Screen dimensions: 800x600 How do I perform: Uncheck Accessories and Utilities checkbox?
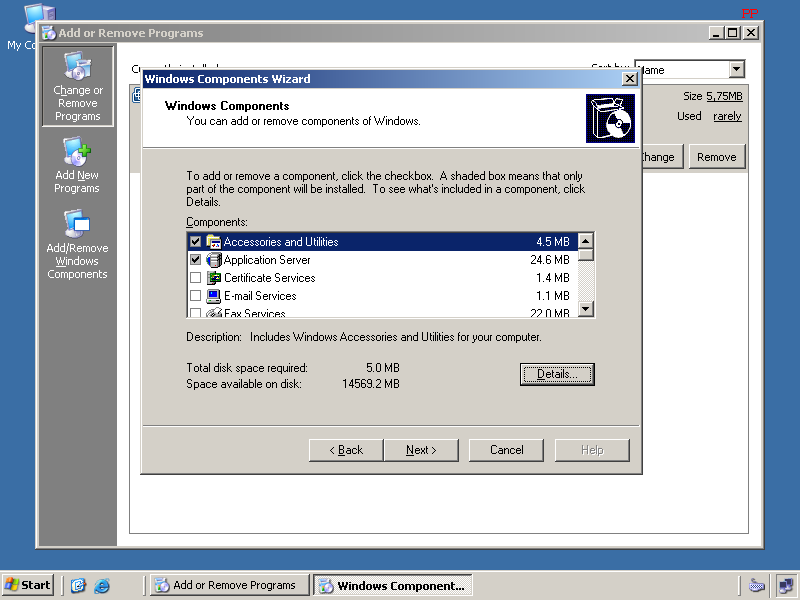tap(195, 241)
